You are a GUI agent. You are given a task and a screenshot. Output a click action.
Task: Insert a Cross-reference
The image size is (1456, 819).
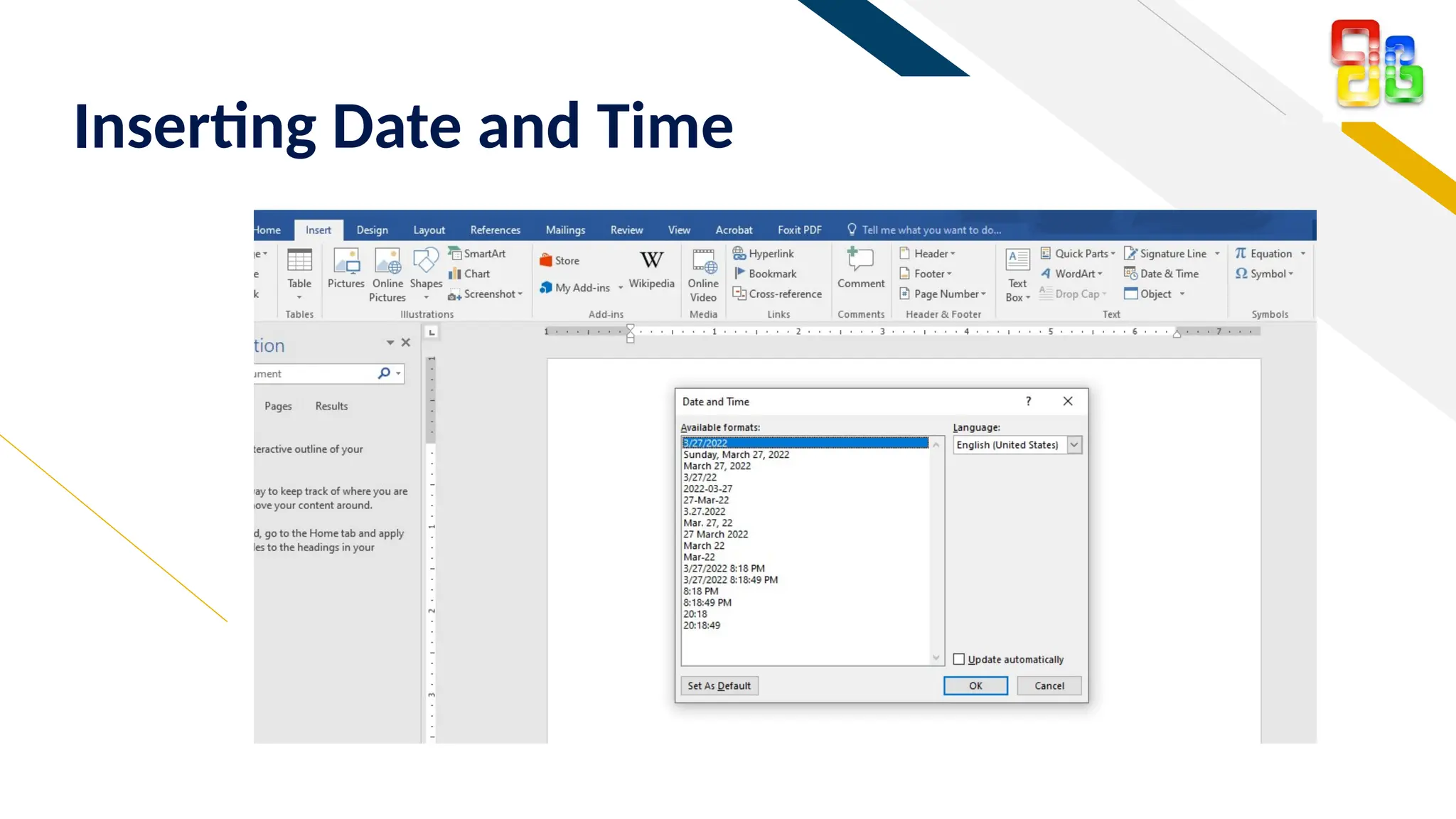click(777, 294)
